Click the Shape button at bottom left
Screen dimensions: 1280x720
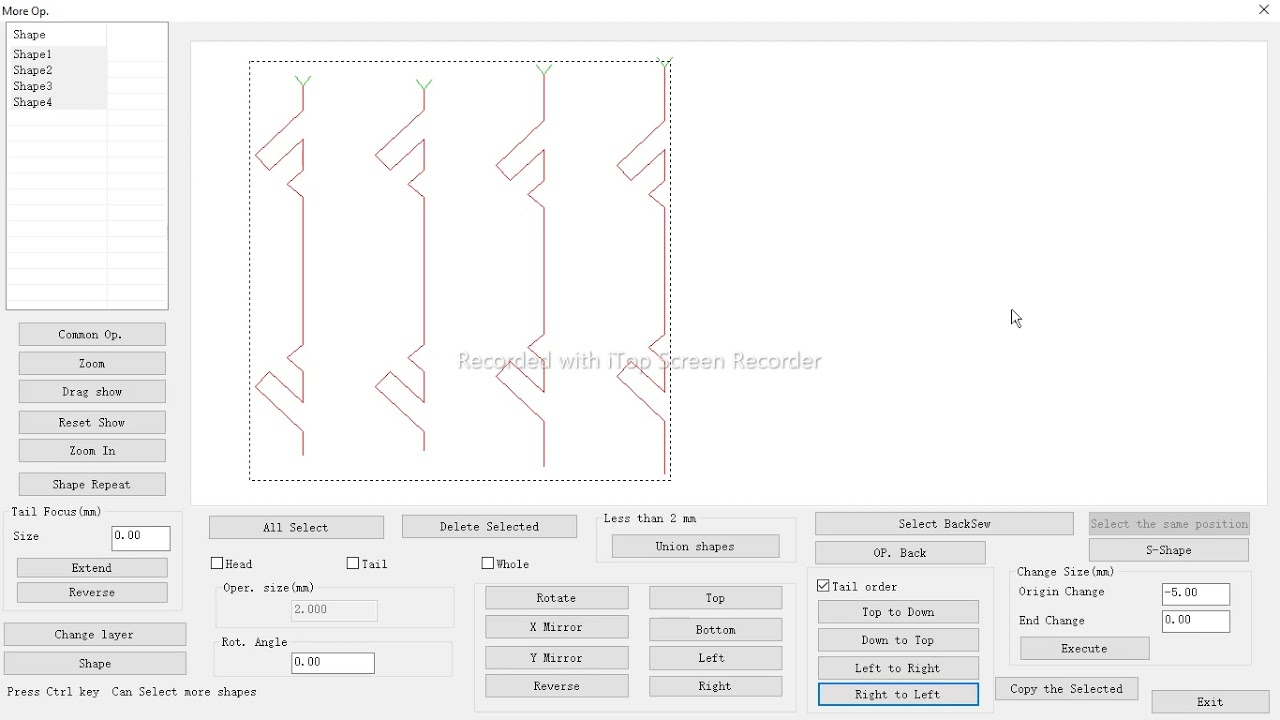click(x=95, y=664)
